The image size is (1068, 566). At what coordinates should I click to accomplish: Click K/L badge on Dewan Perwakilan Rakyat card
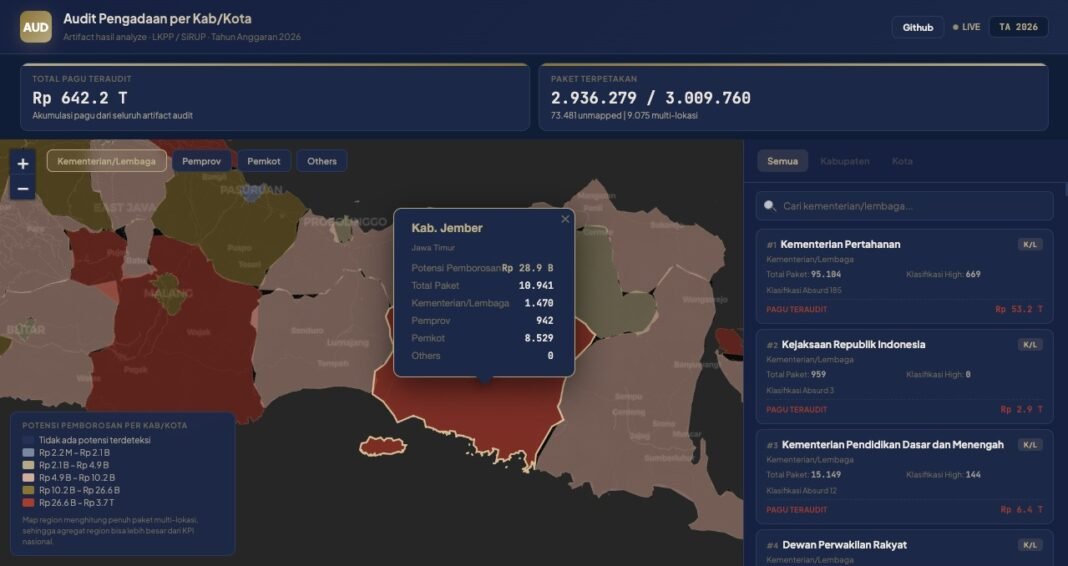tap(1030, 545)
